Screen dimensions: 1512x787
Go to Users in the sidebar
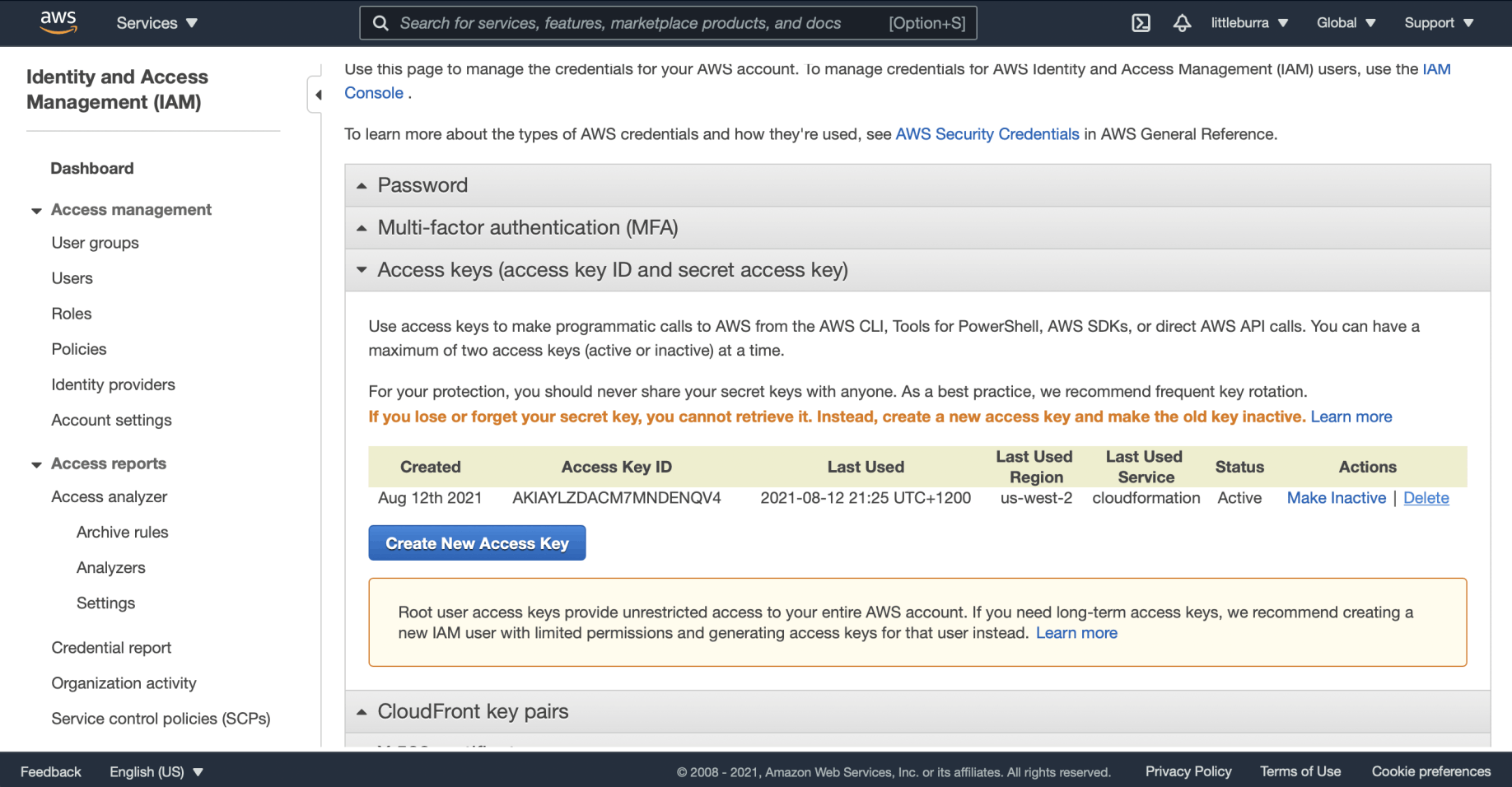[72, 278]
